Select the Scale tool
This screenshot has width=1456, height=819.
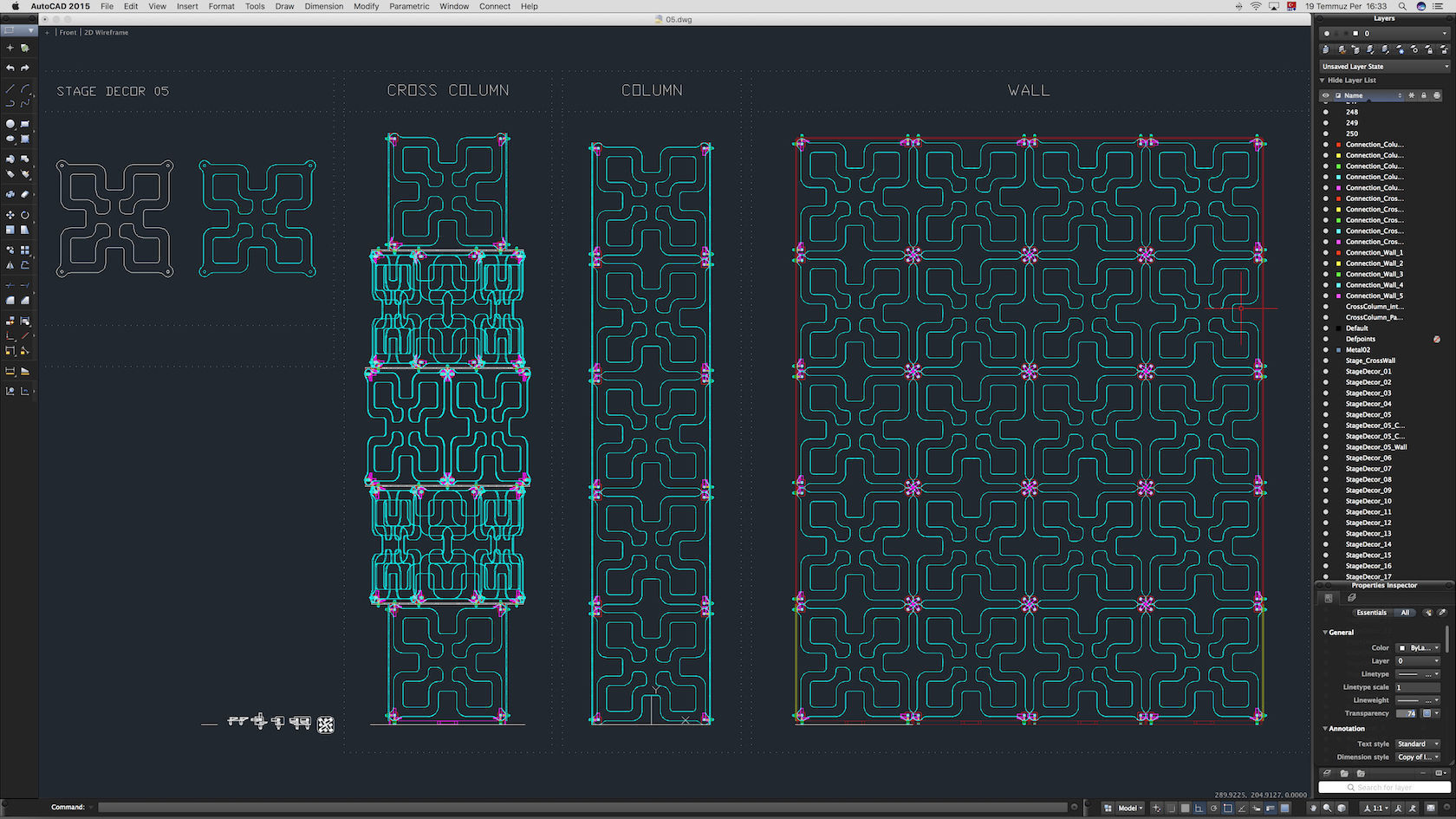click(x=10, y=230)
